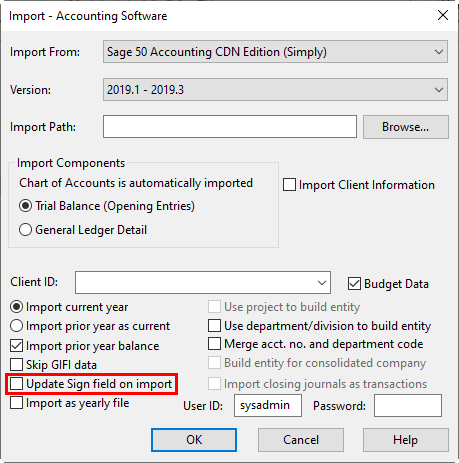
Task: Open the Import From dropdown
Action: (275, 52)
